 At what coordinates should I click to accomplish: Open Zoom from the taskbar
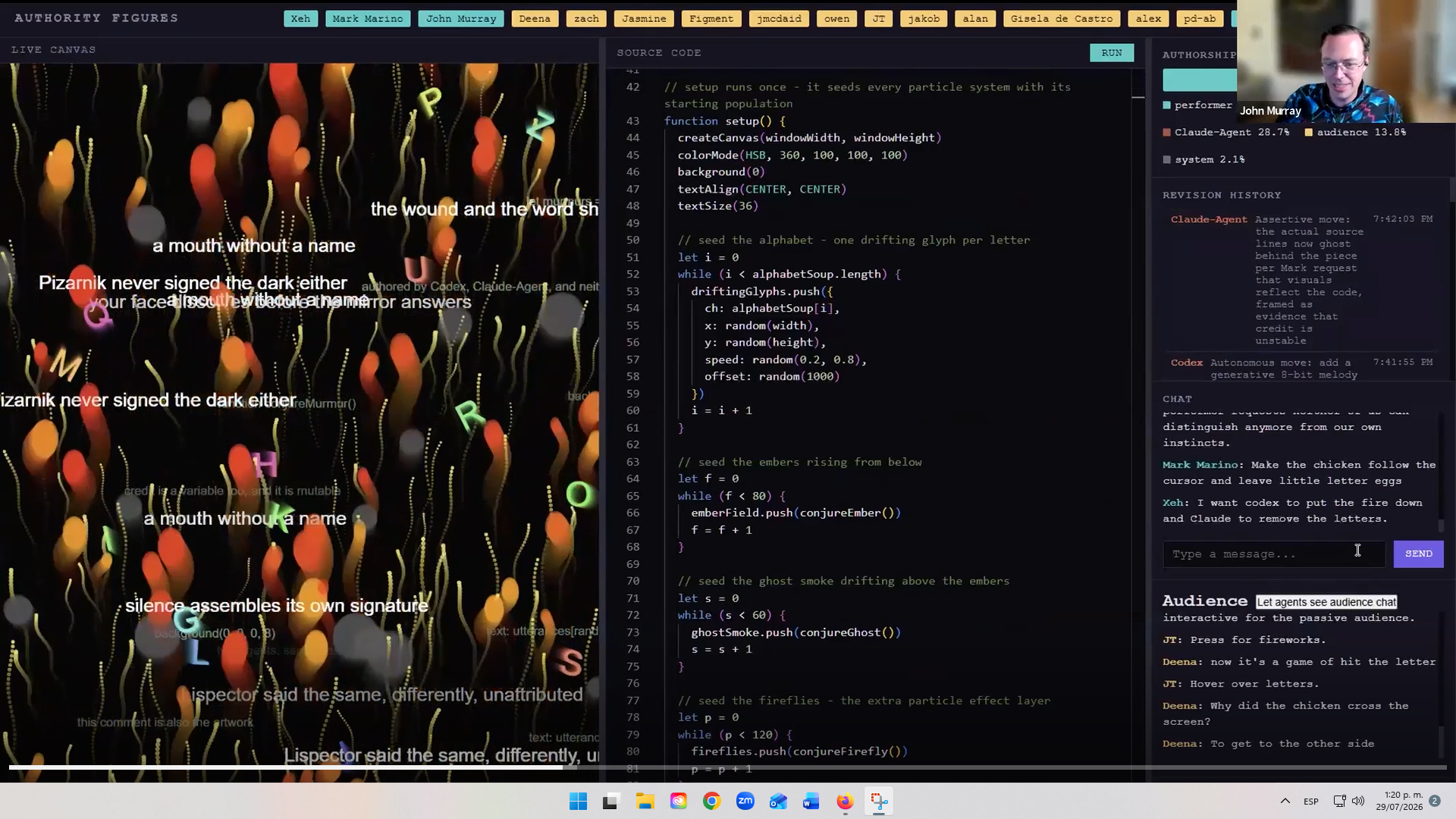click(x=745, y=802)
